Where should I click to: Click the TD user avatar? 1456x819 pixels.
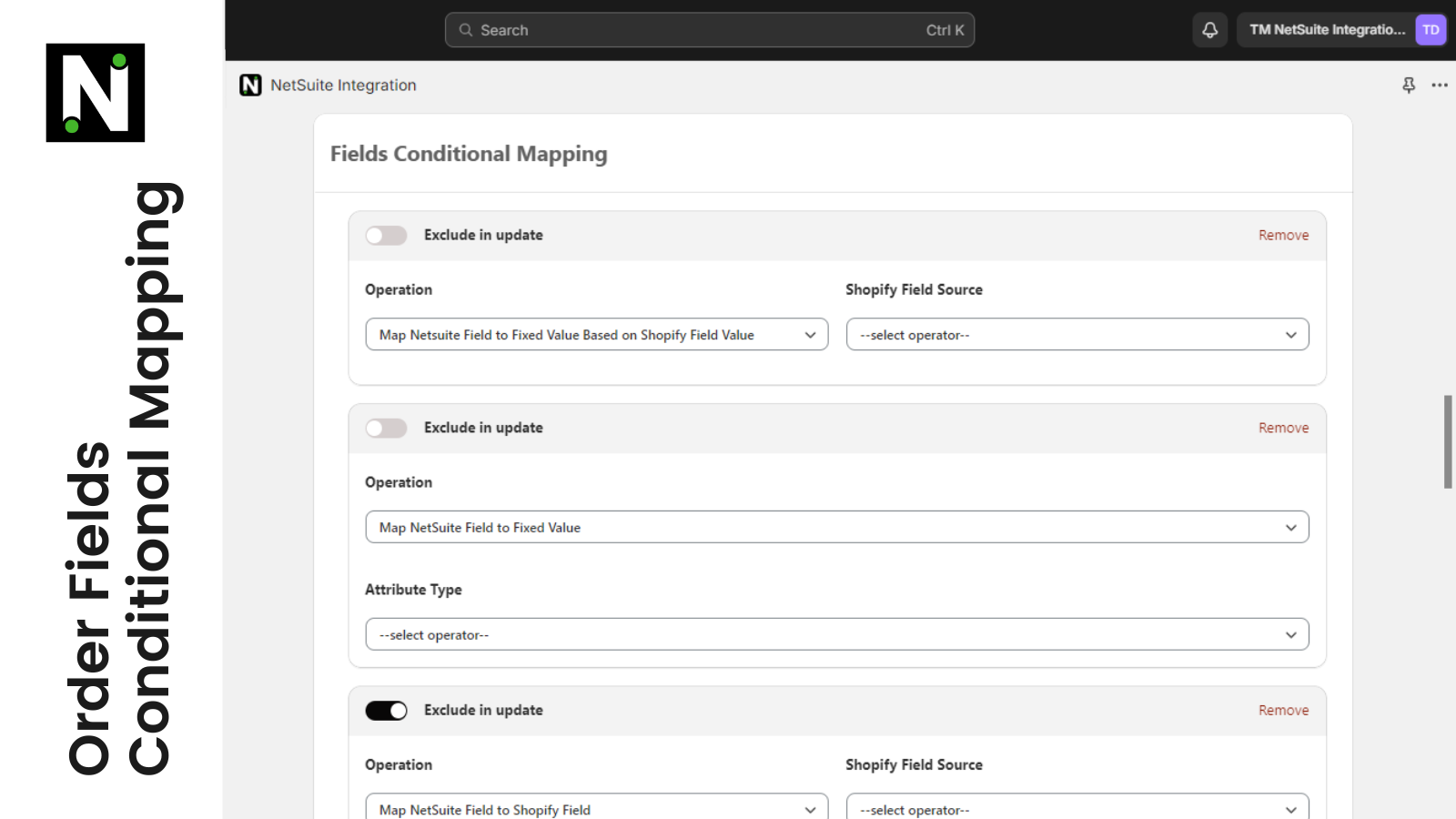[1431, 30]
